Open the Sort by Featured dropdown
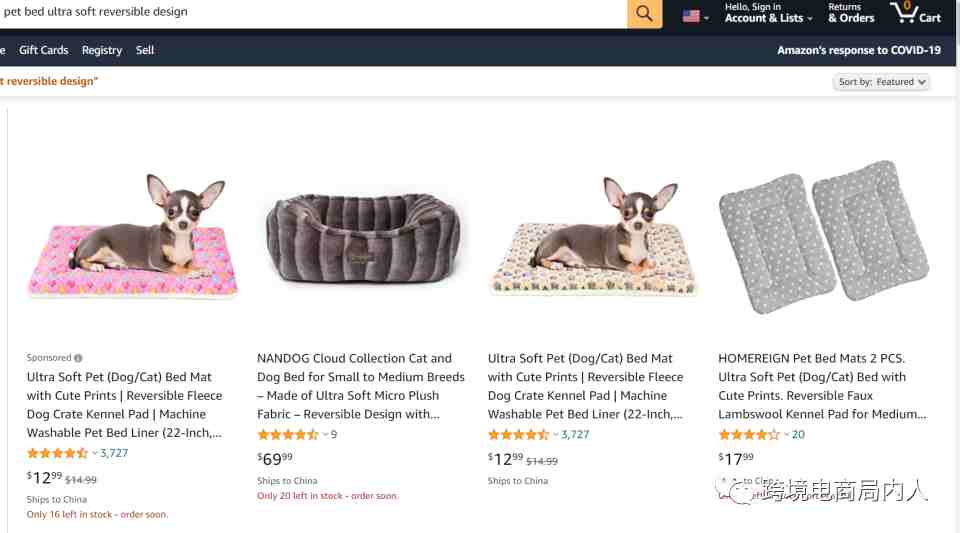 click(x=881, y=82)
